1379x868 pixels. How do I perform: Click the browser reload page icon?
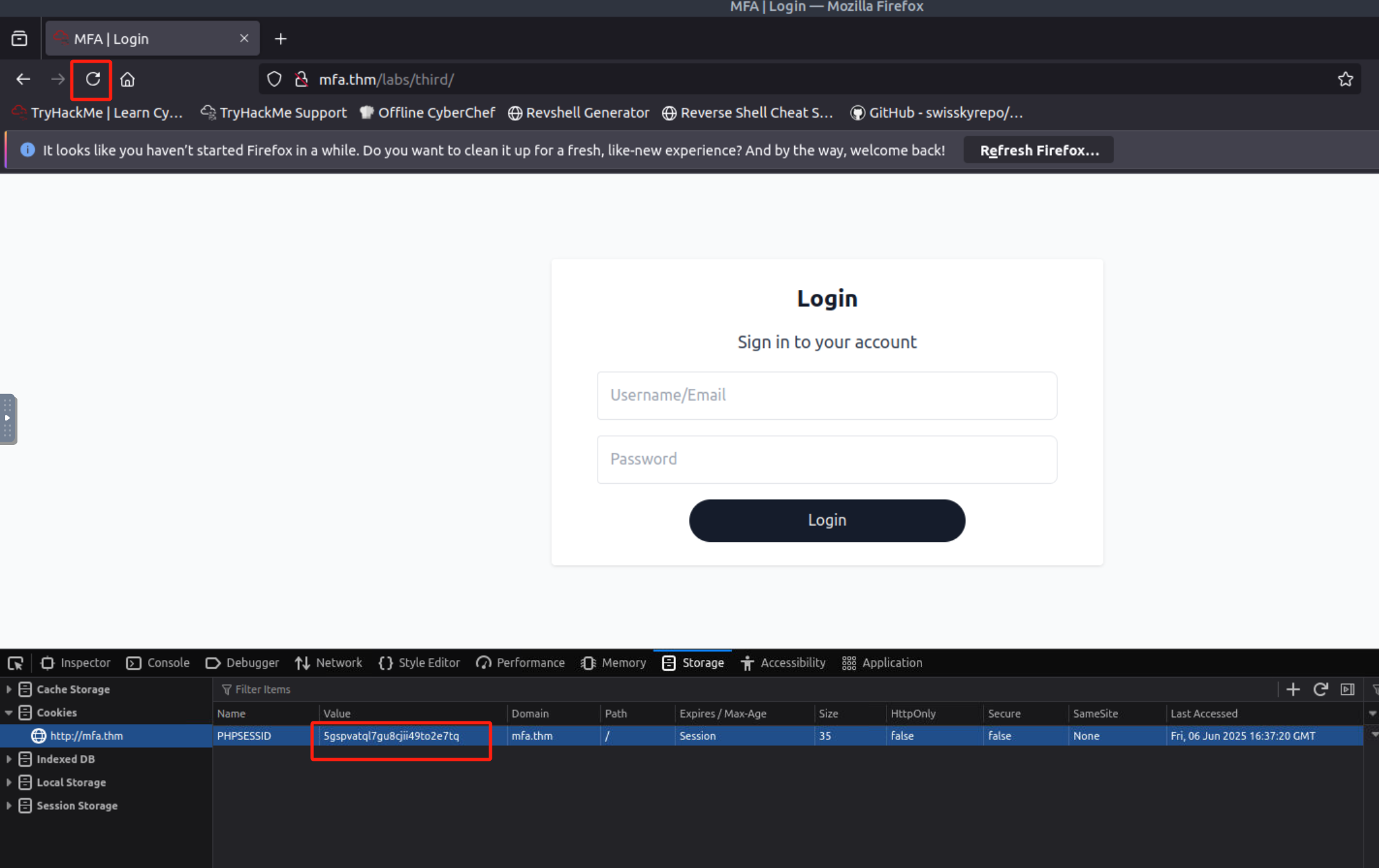tap(92, 79)
